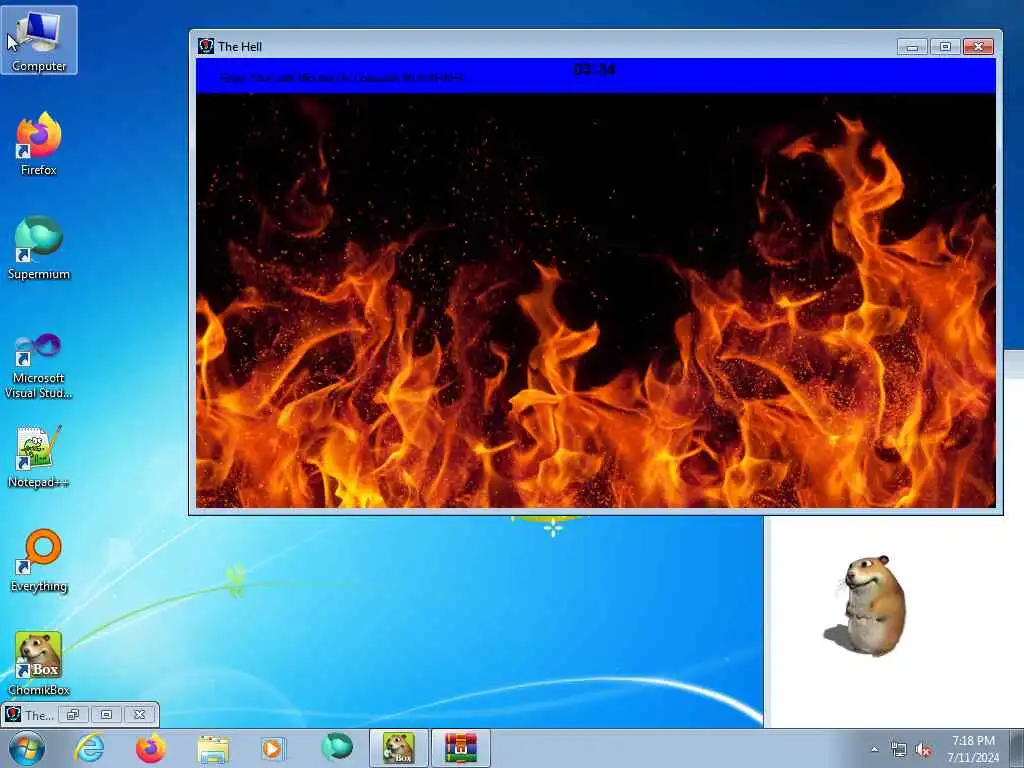Click the Show desktop strip
Screen dimensions: 1024x768
pos(1018,748)
